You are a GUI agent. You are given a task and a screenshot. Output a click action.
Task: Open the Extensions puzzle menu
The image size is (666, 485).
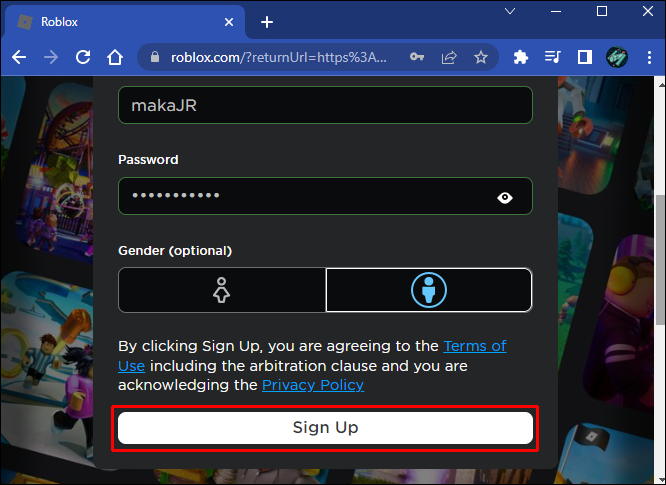click(521, 57)
